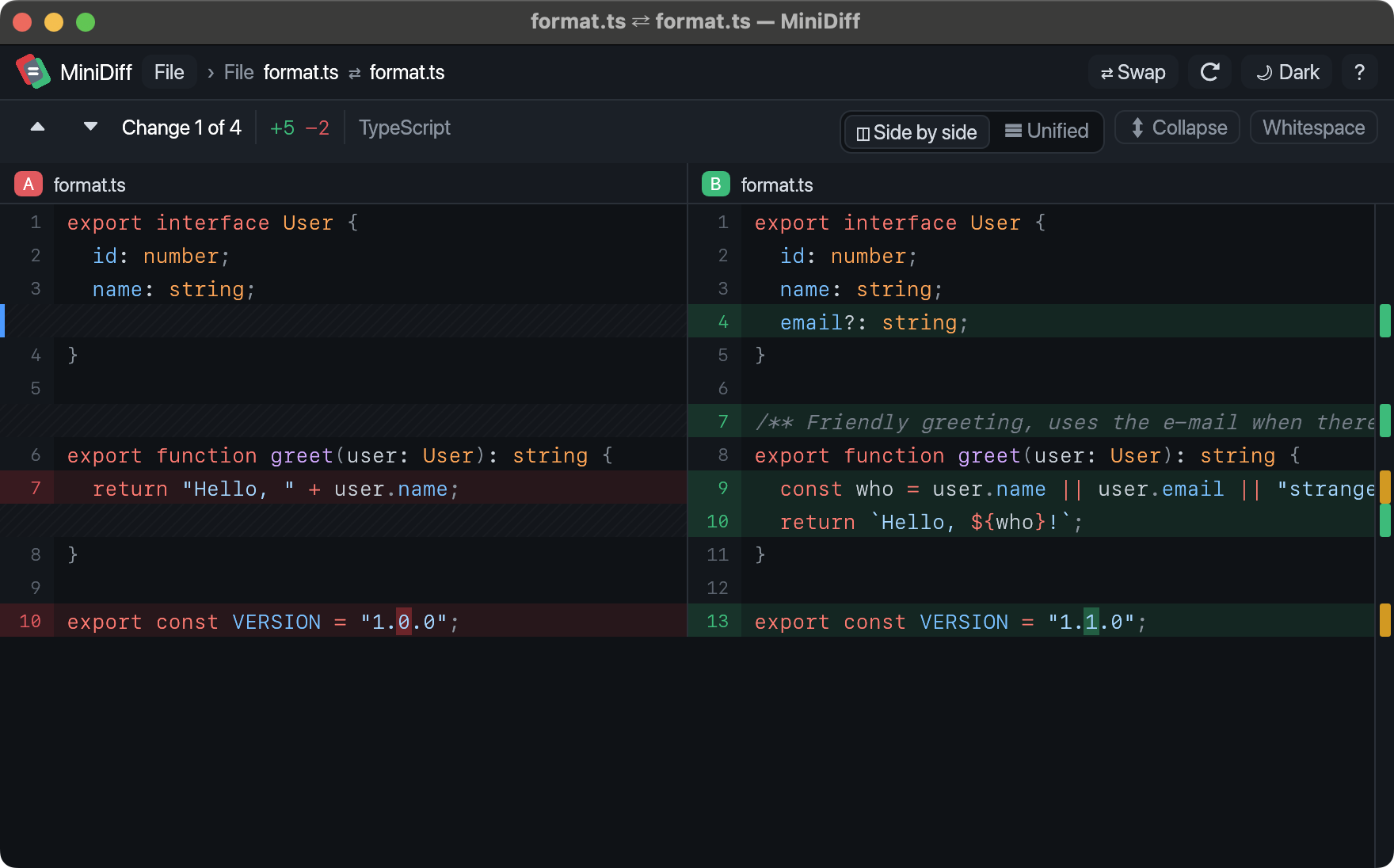This screenshot has width=1394, height=868.
Task: Jump to next change with down arrow
Action: [x=91, y=128]
